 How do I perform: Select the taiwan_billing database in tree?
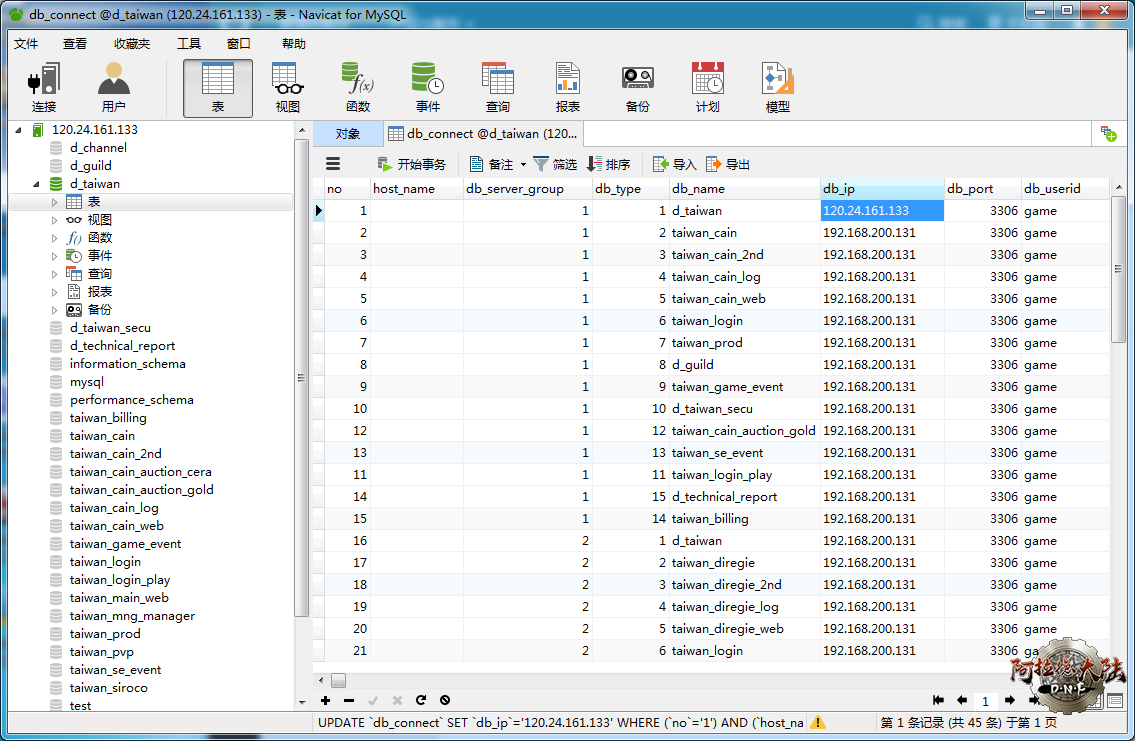coord(108,418)
